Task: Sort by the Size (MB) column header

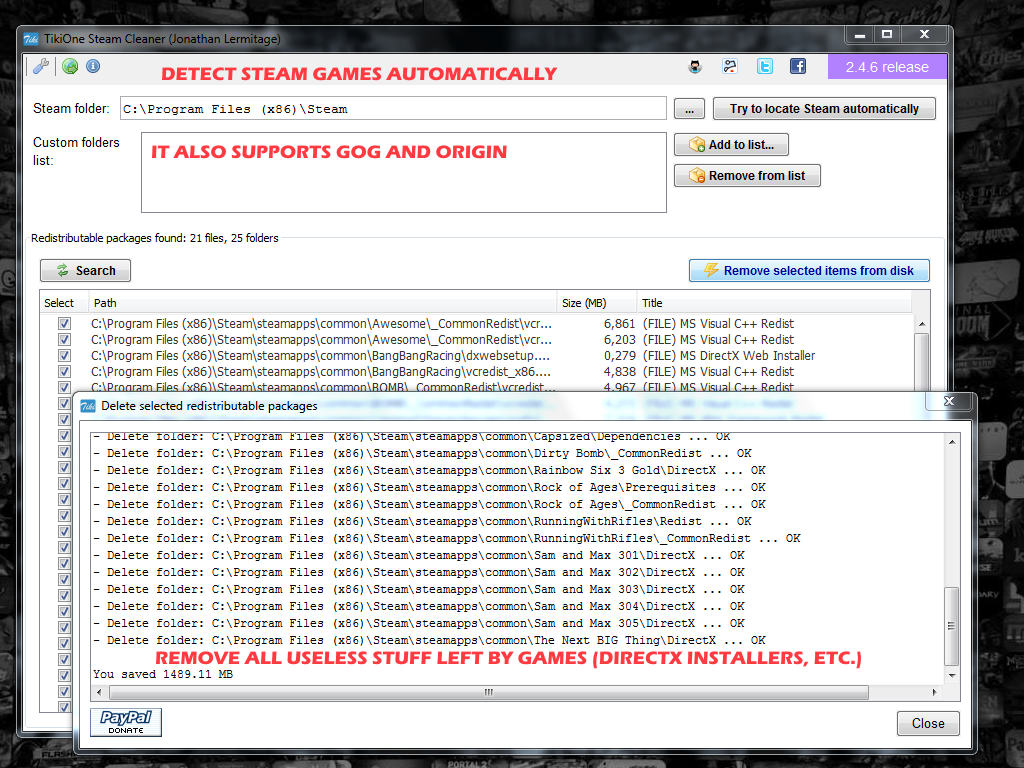Action: tap(597, 303)
